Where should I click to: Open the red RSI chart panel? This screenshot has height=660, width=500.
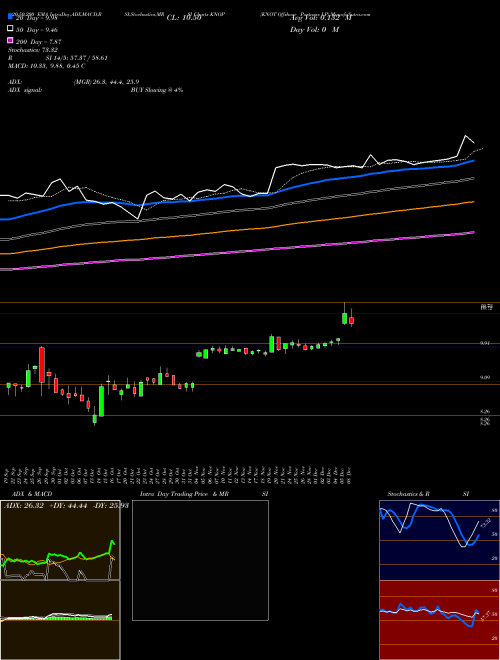click(x=439, y=620)
